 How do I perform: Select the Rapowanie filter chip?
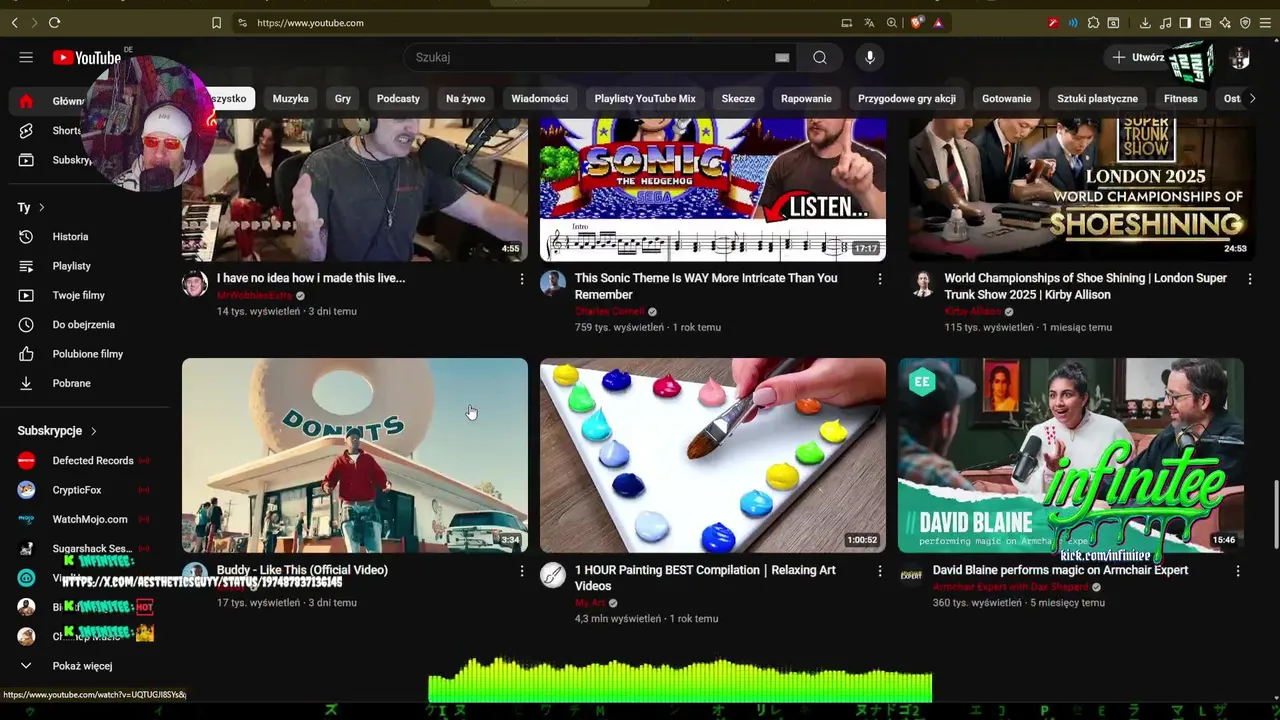coord(806,98)
